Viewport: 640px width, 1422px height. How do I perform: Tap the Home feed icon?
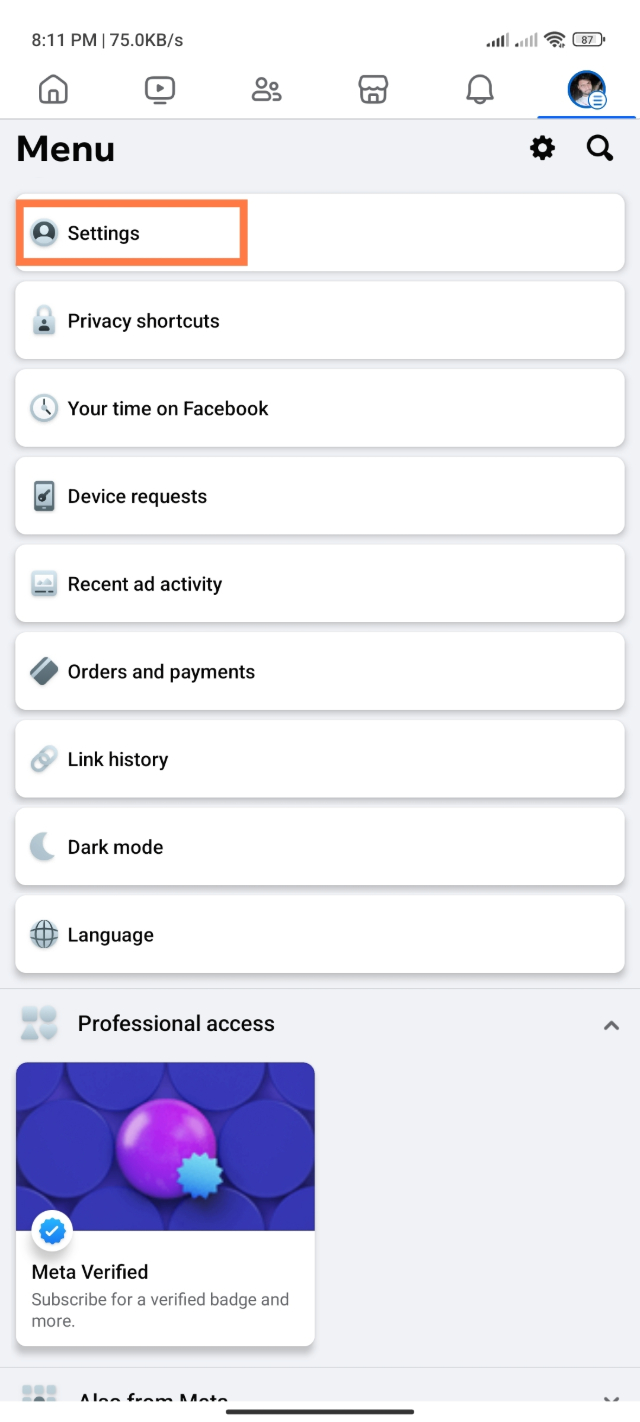pos(53,90)
